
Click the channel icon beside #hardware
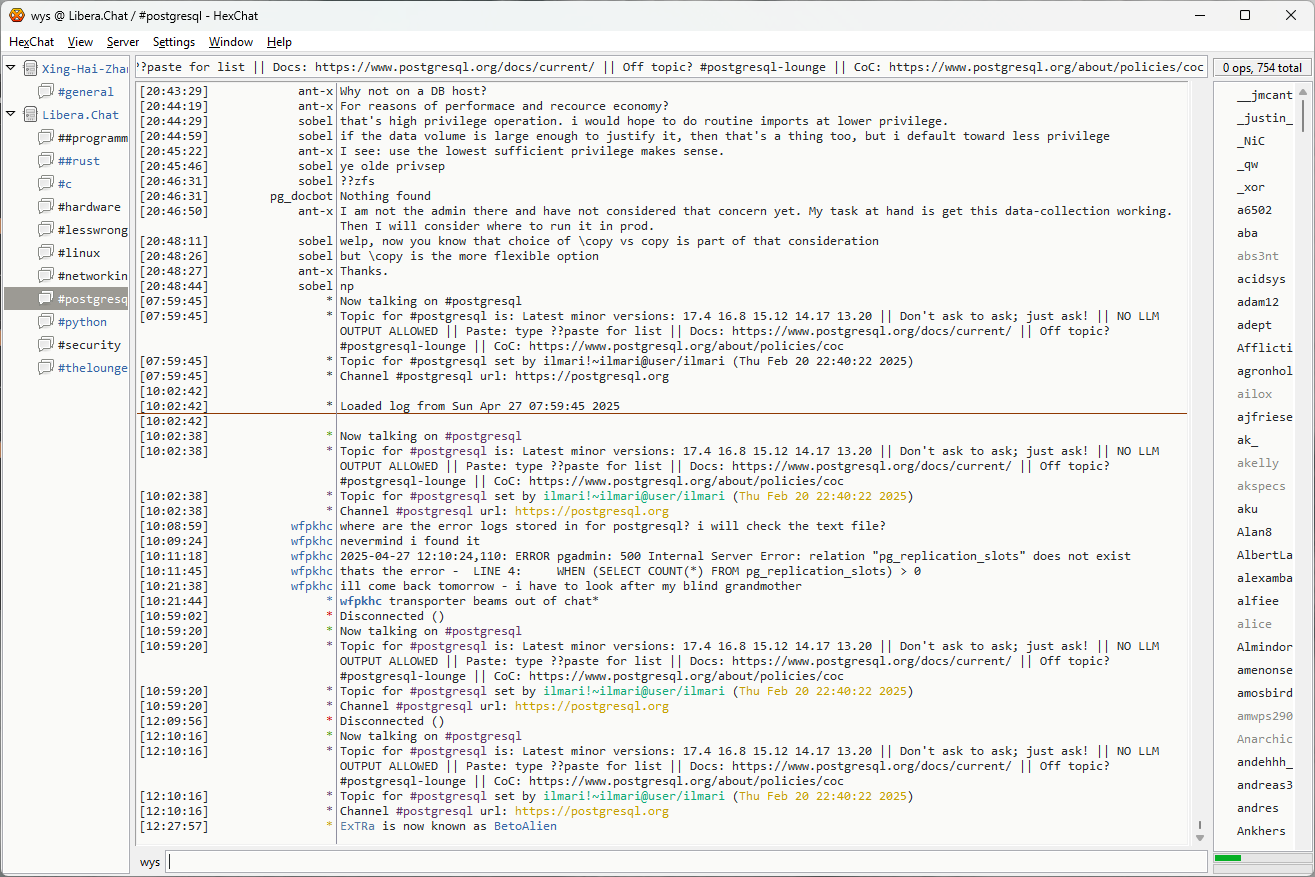[45, 207]
